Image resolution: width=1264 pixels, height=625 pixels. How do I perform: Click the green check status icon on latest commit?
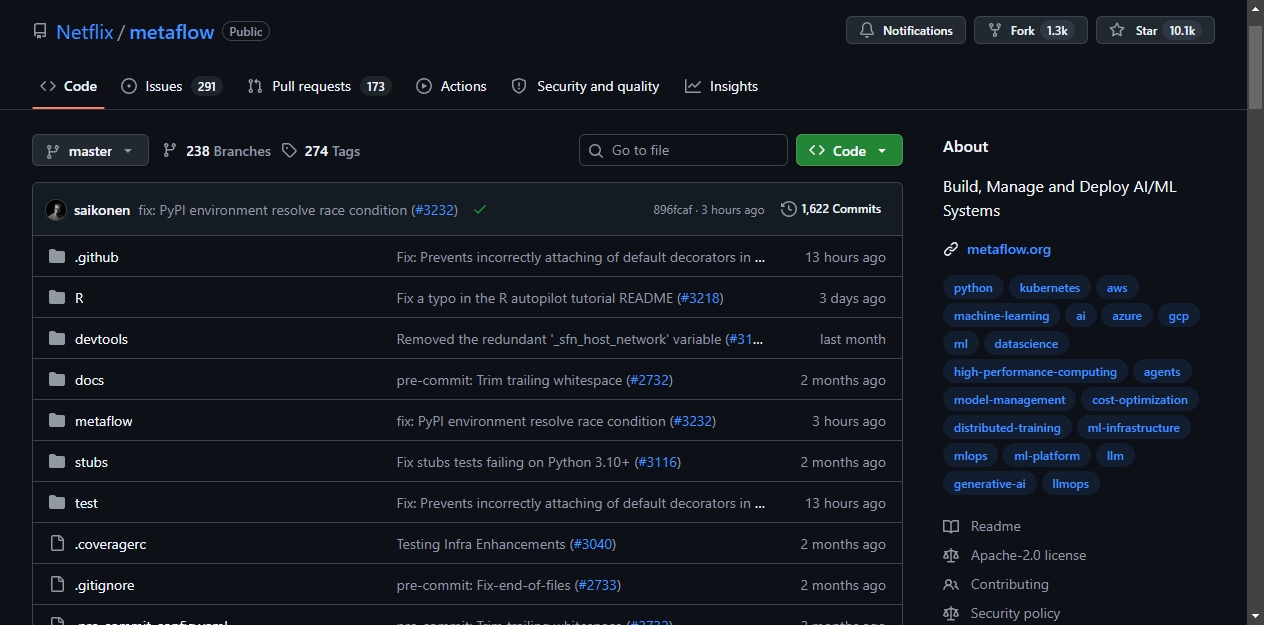pos(480,210)
